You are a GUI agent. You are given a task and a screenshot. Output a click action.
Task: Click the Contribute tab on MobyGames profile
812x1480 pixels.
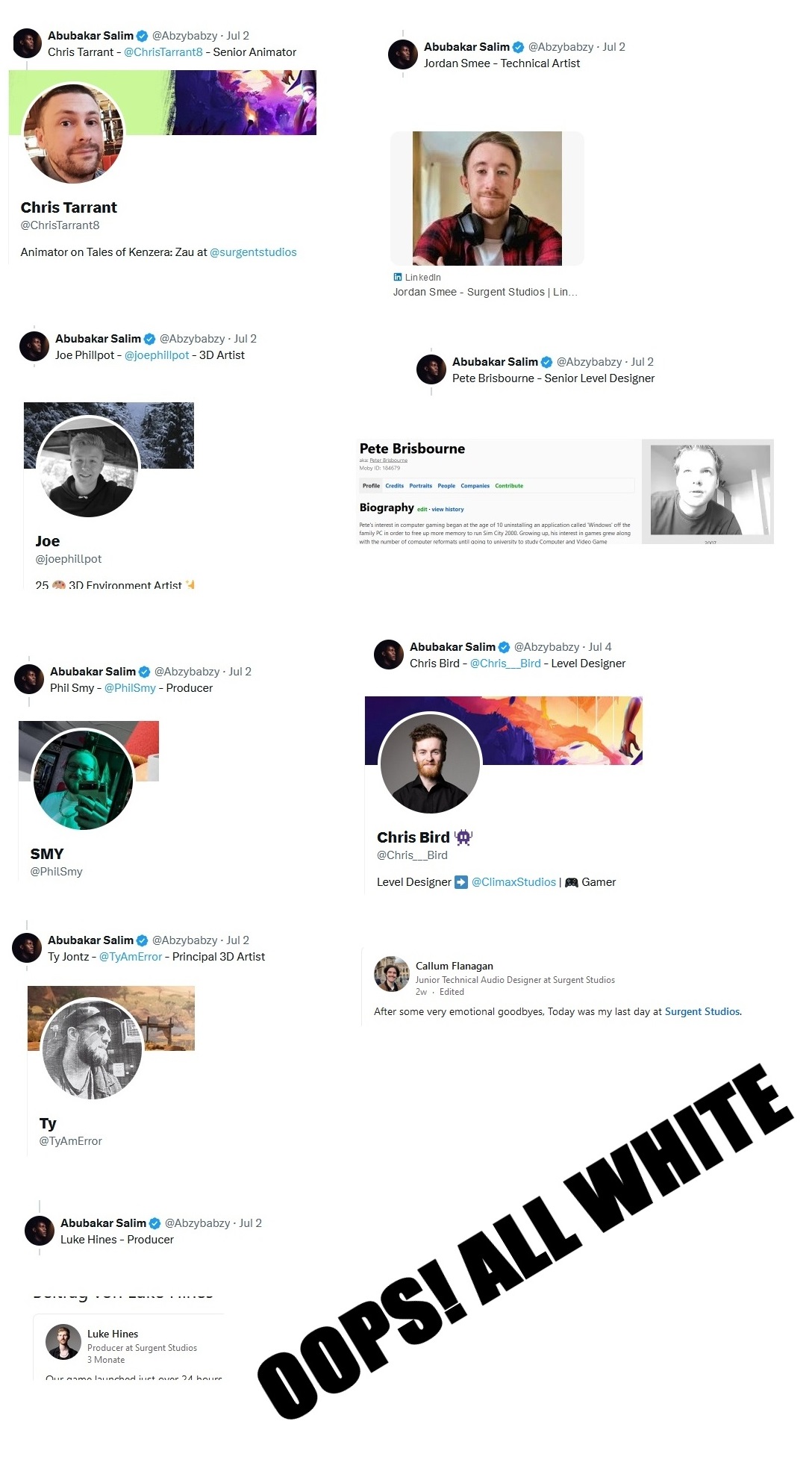coord(509,486)
